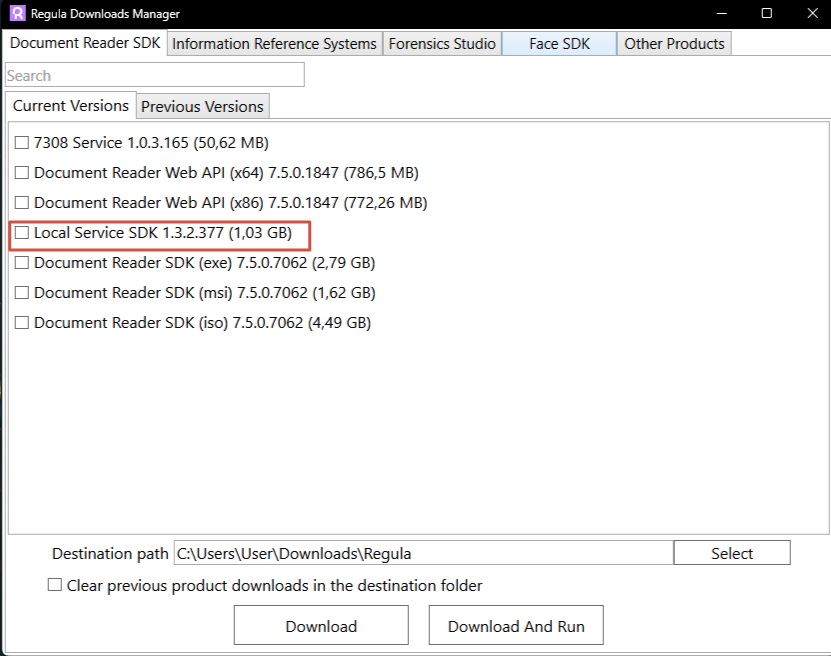Check the 7308 Service 1.0.3.165 checkbox
The width and height of the screenshot is (831, 656).
[x=22, y=143]
